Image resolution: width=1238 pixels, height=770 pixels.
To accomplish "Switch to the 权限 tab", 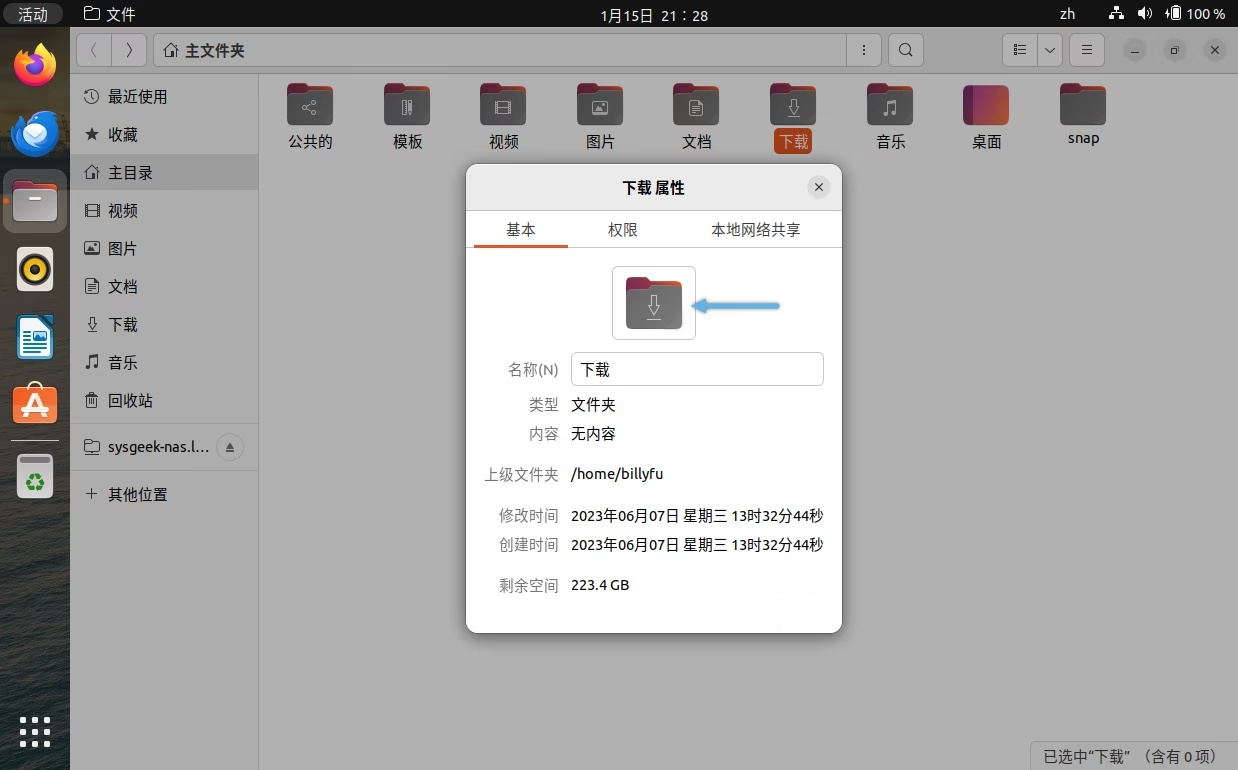I will 622,229.
